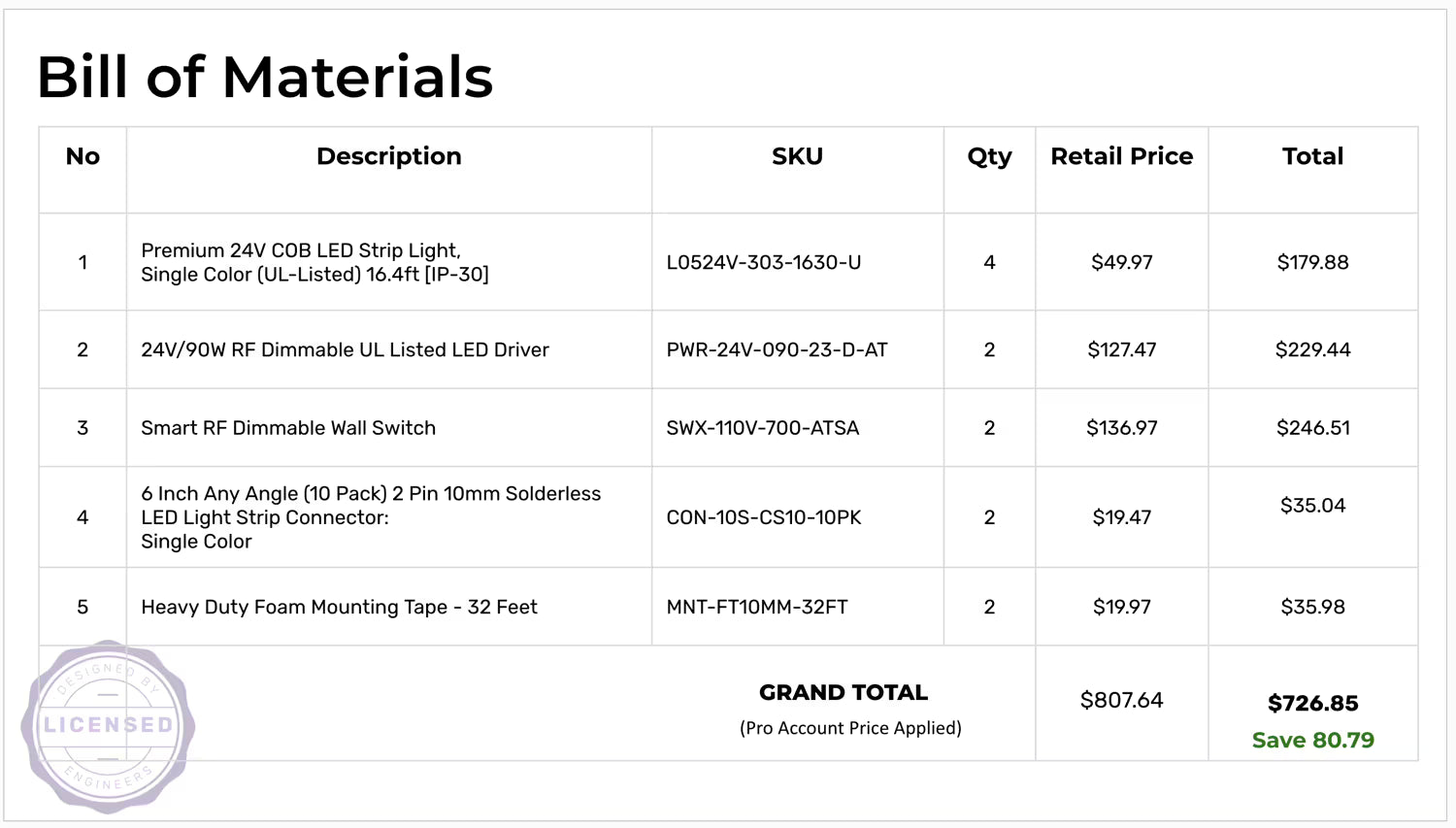Select the SKU column header
The height and width of the screenshot is (828, 1456).
[797, 156]
